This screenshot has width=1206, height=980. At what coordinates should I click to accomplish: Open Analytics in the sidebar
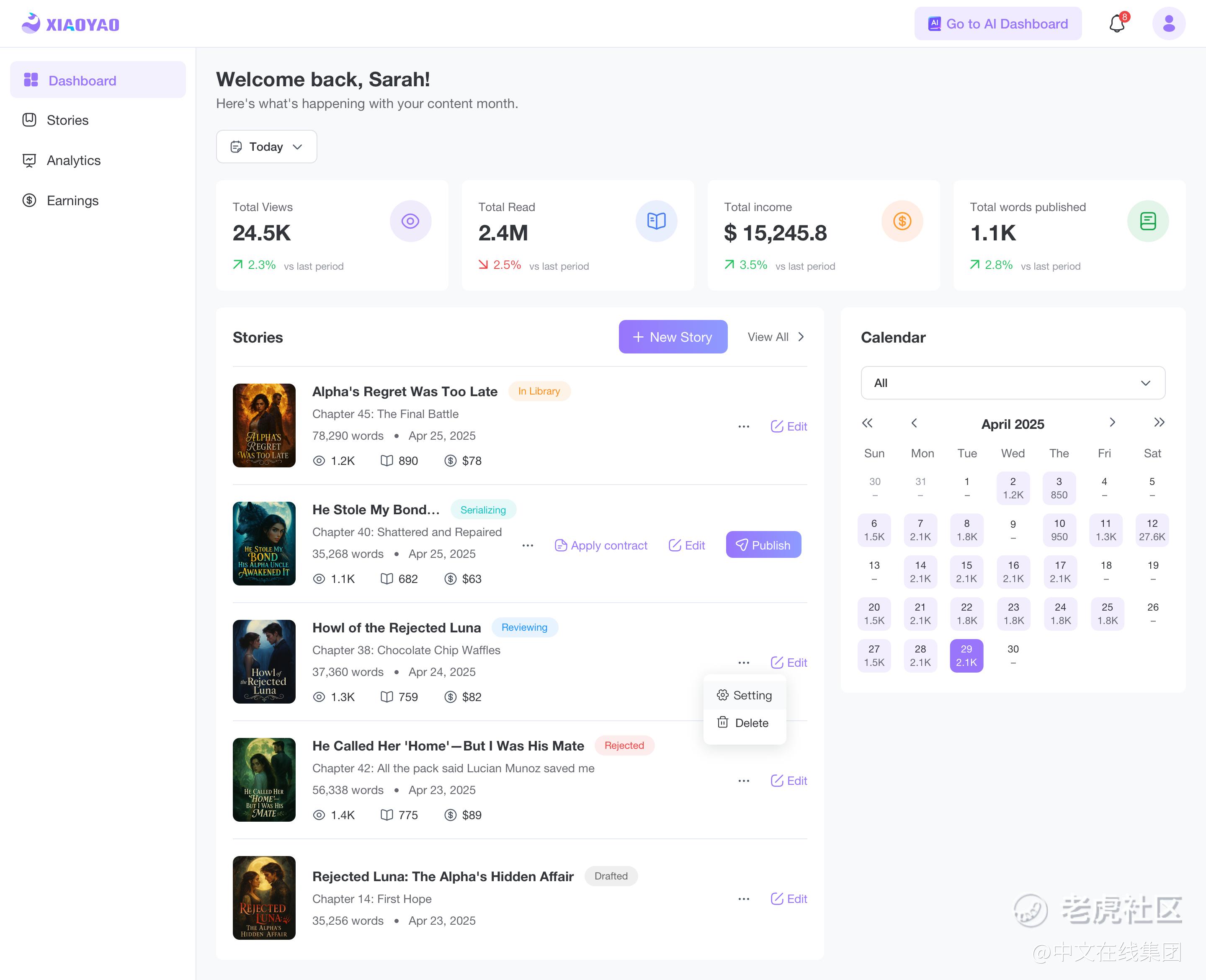click(73, 160)
